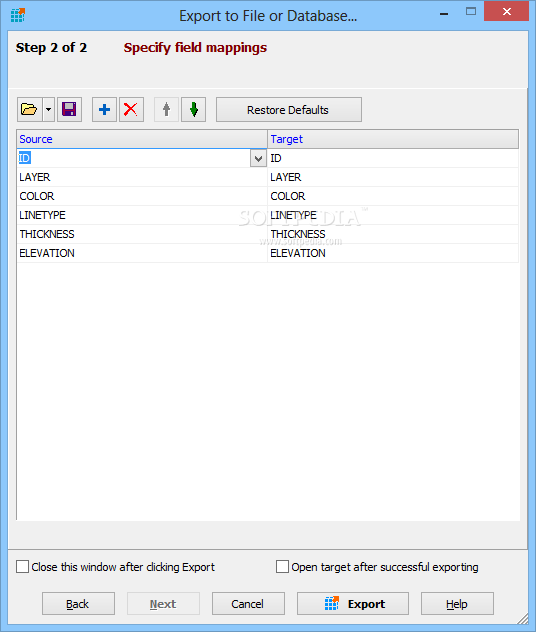Open Help for this dialog
This screenshot has width=536, height=632.
click(457, 604)
